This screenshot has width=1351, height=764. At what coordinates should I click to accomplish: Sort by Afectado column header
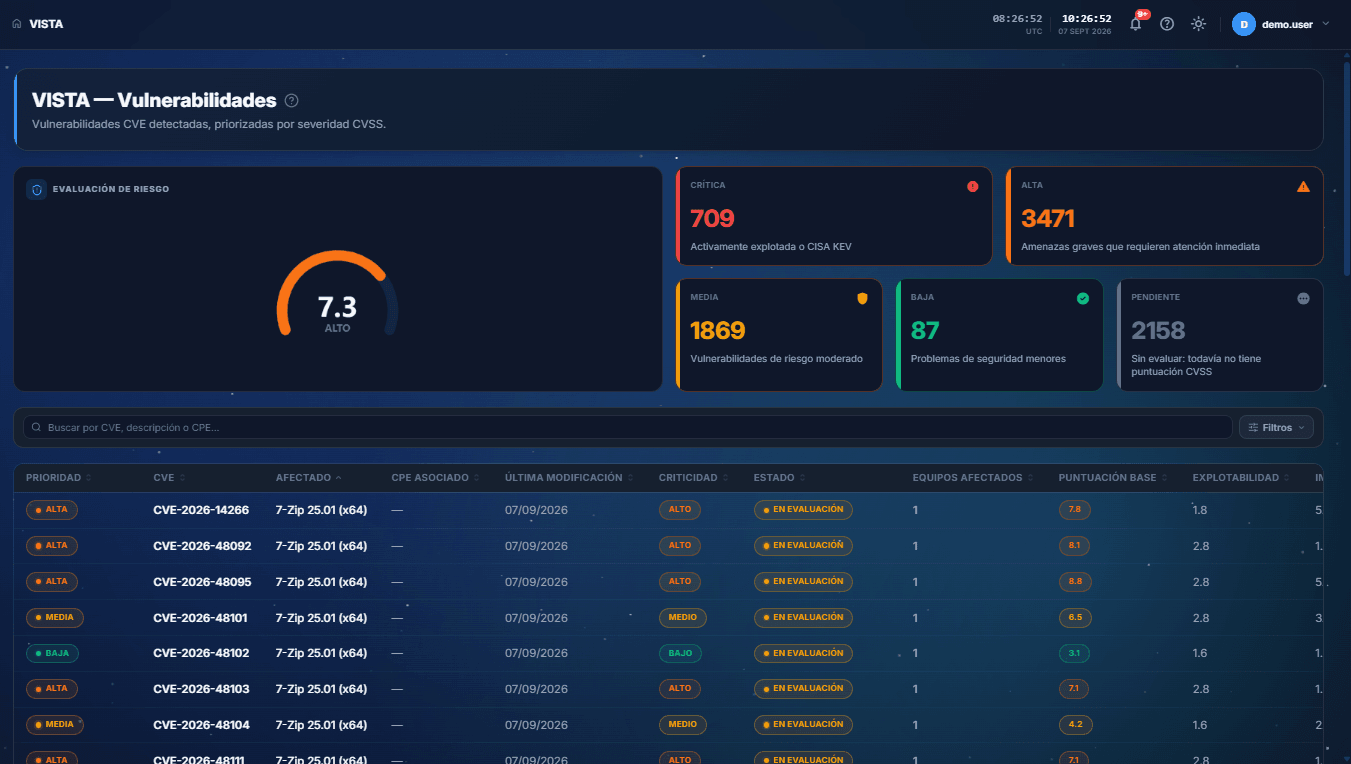(x=308, y=478)
